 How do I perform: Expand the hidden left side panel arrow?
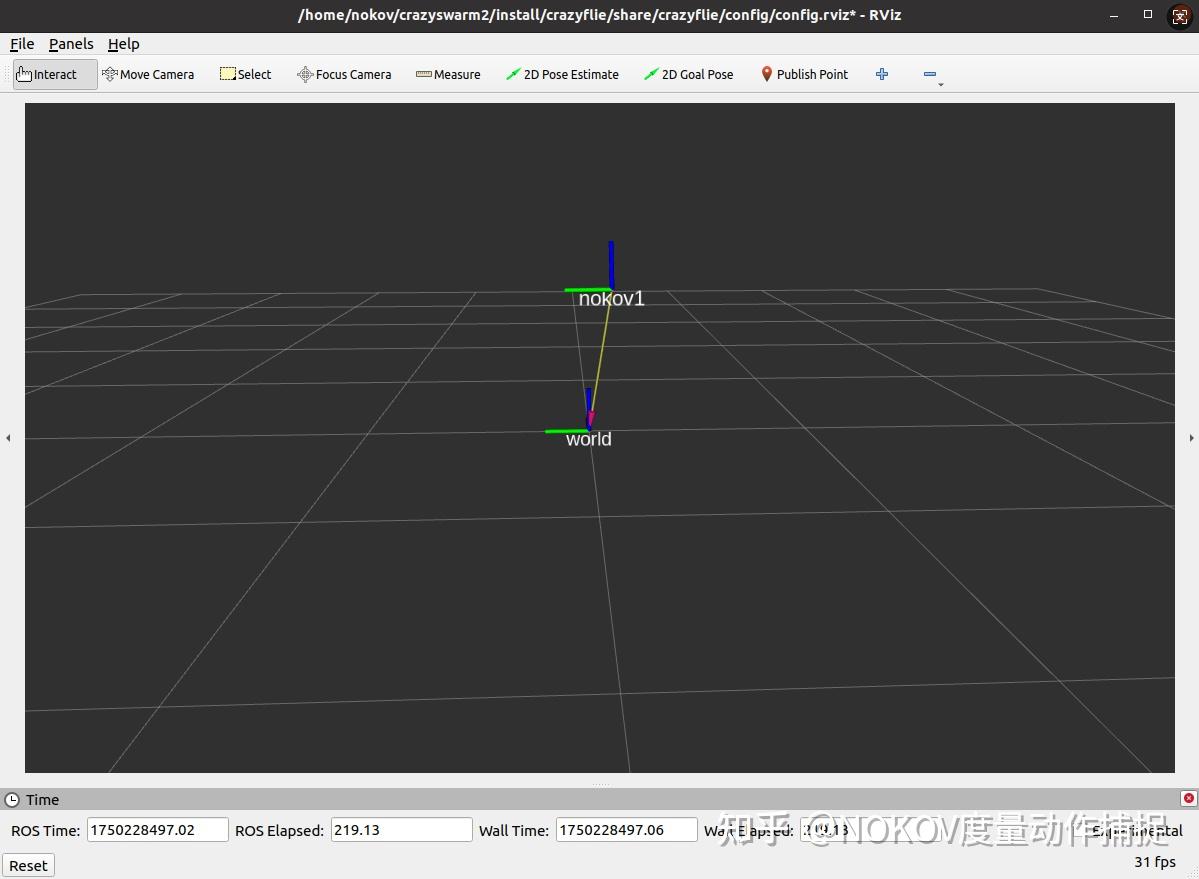(8, 438)
